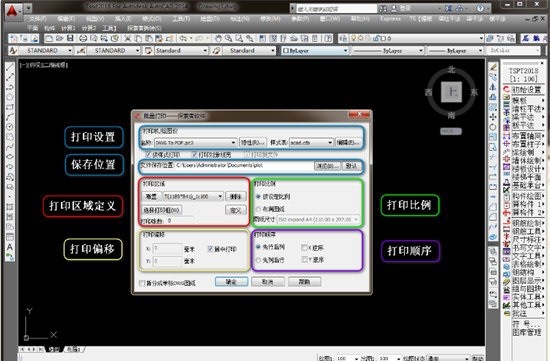550x361 pixels.
Task: Select the Rotate tool in modify toolbar
Action: [x=493, y=127]
